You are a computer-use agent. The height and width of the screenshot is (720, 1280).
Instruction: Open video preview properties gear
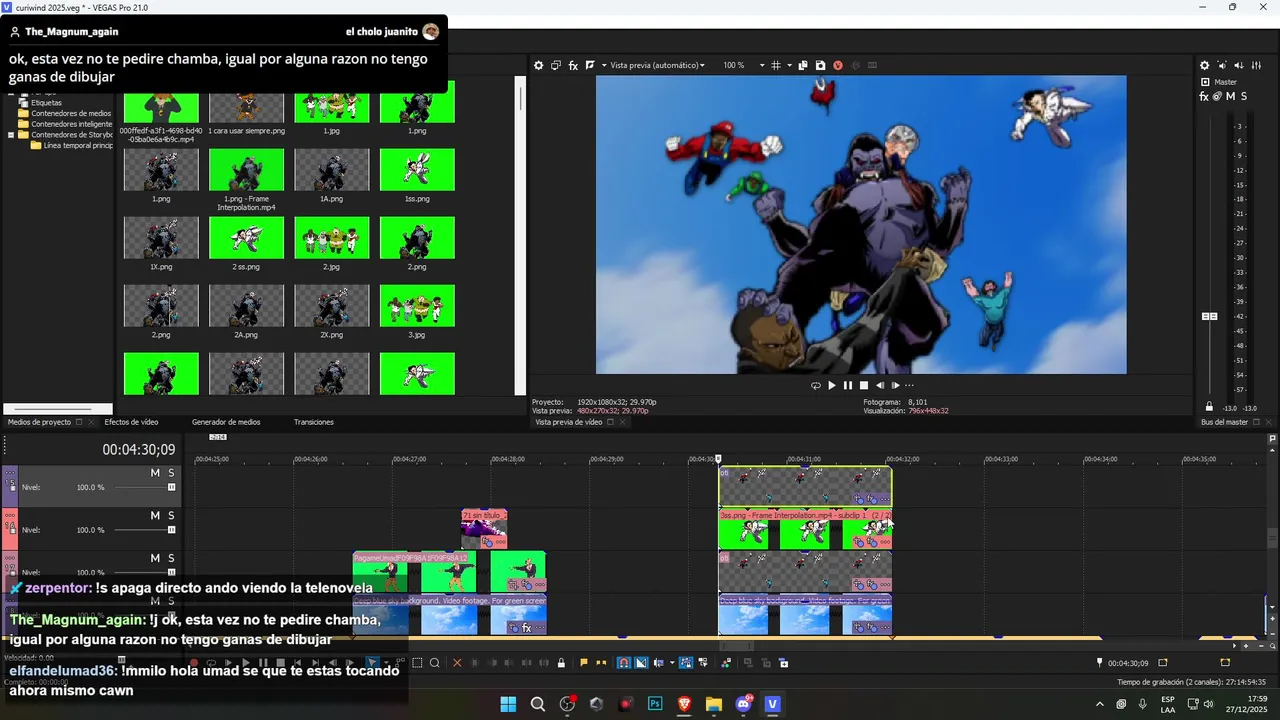point(538,65)
